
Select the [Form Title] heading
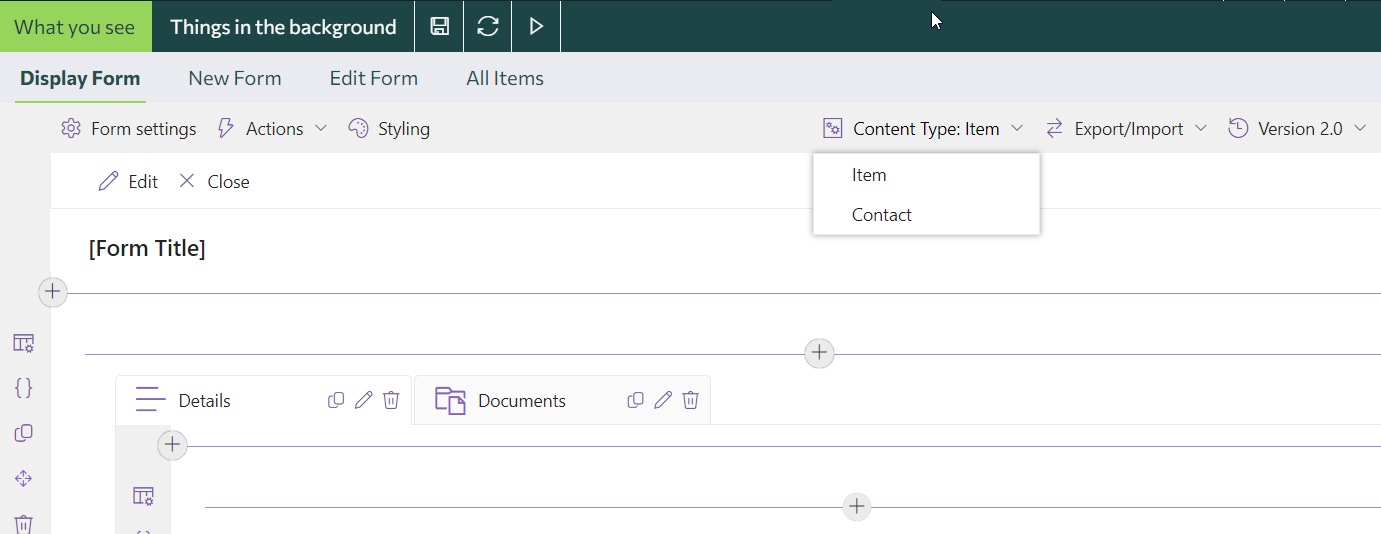[147, 248]
